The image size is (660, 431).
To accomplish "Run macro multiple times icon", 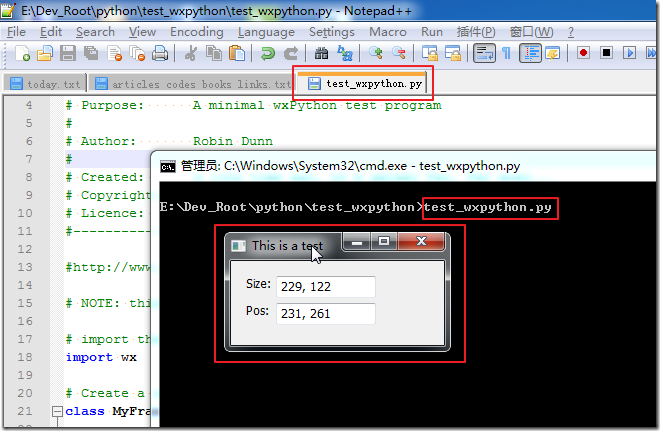I will point(652,53).
